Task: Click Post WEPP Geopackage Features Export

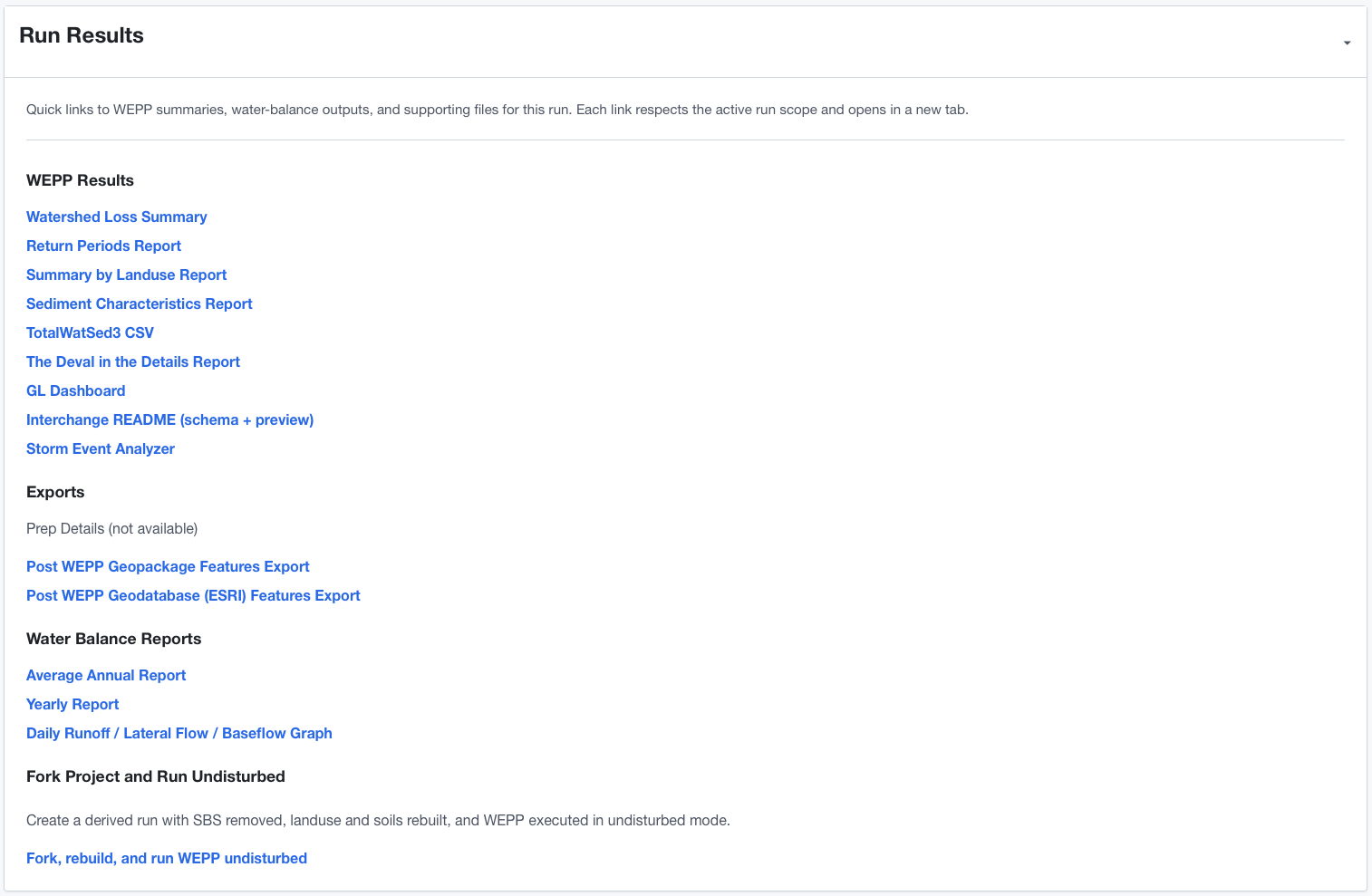Action: pos(168,566)
